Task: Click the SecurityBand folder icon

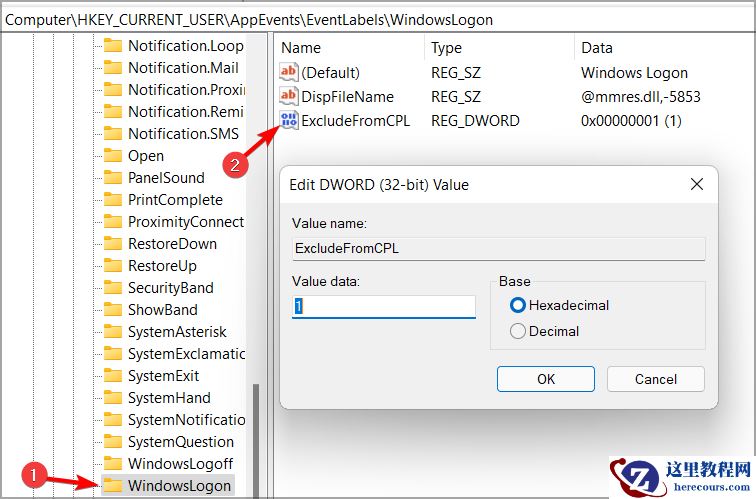Action: coord(113,288)
